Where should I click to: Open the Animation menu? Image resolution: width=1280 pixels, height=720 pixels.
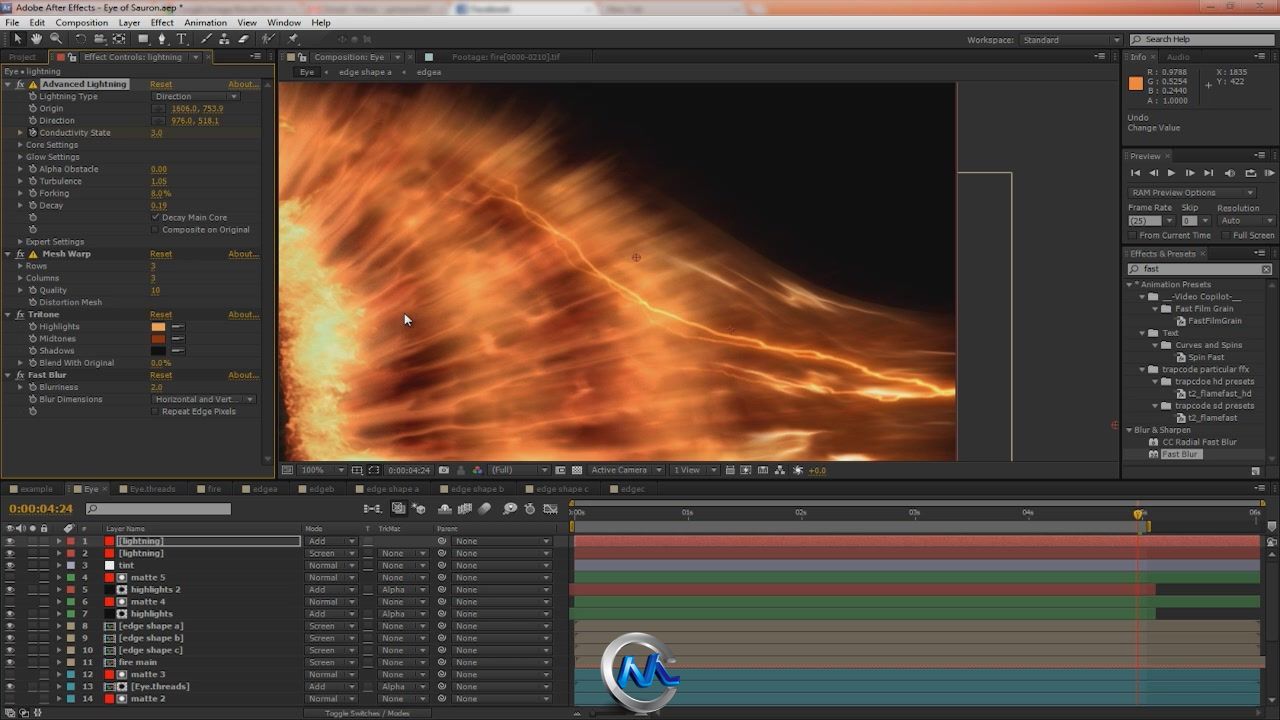point(205,22)
